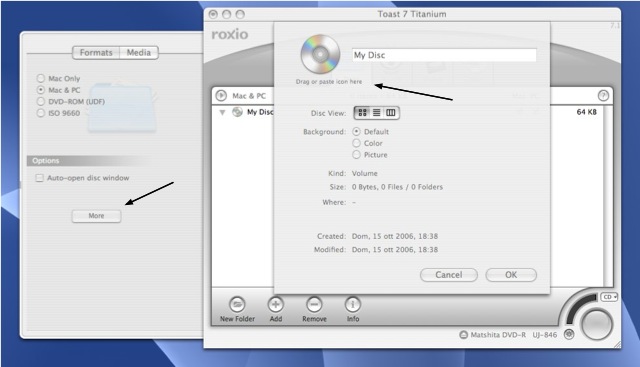Enable Auto-open disc window checkbox

point(39,178)
